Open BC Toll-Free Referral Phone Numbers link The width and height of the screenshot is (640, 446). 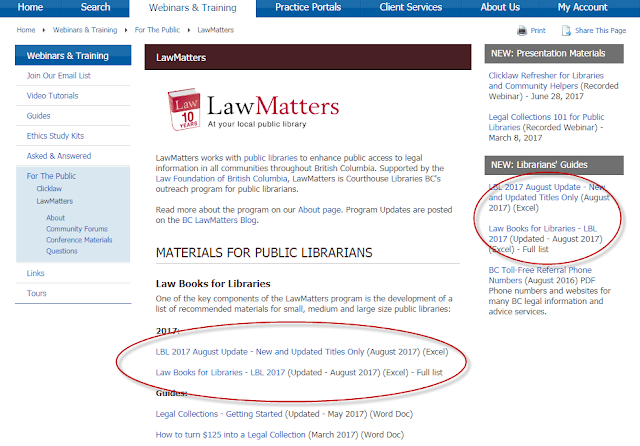tap(540, 275)
